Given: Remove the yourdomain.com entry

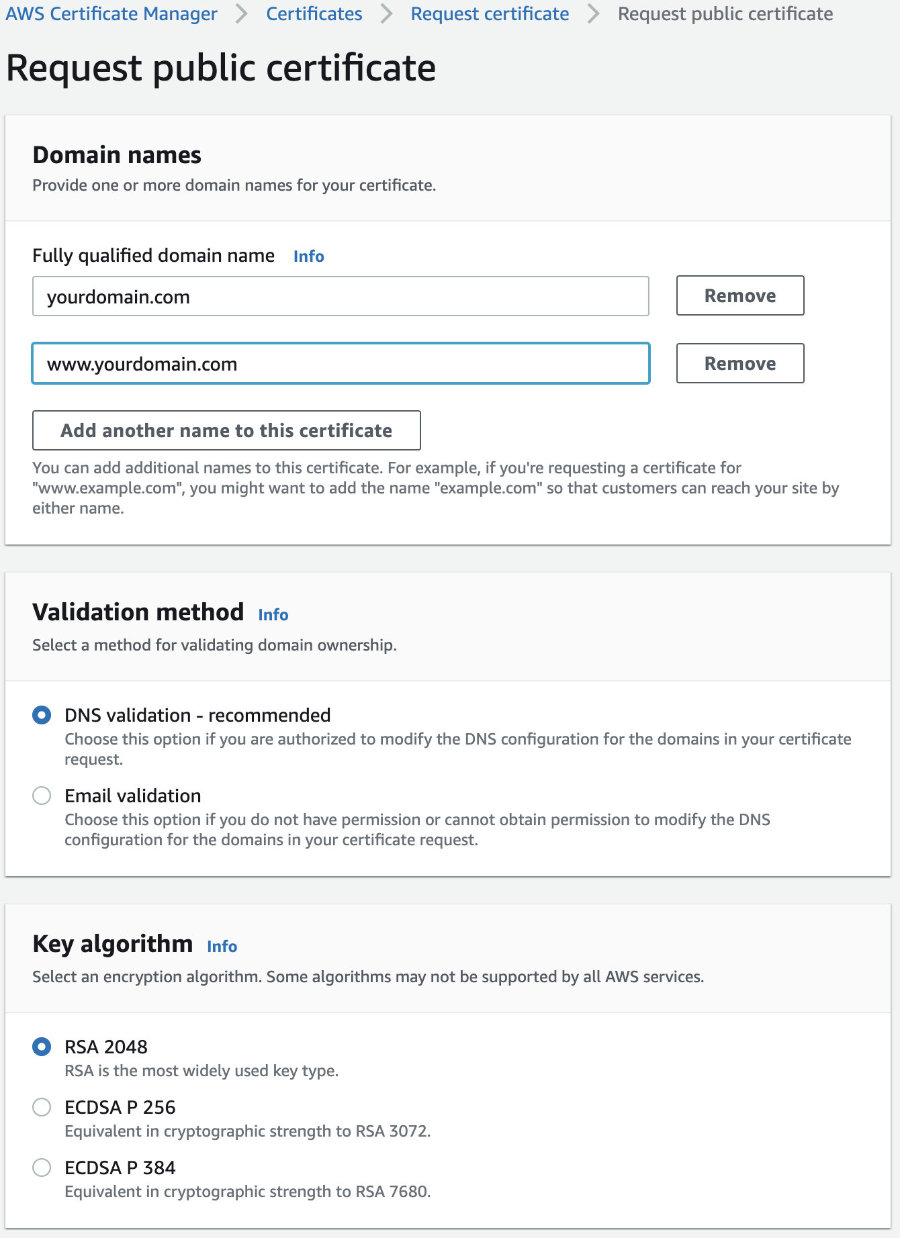Looking at the screenshot, I should [x=740, y=296].
